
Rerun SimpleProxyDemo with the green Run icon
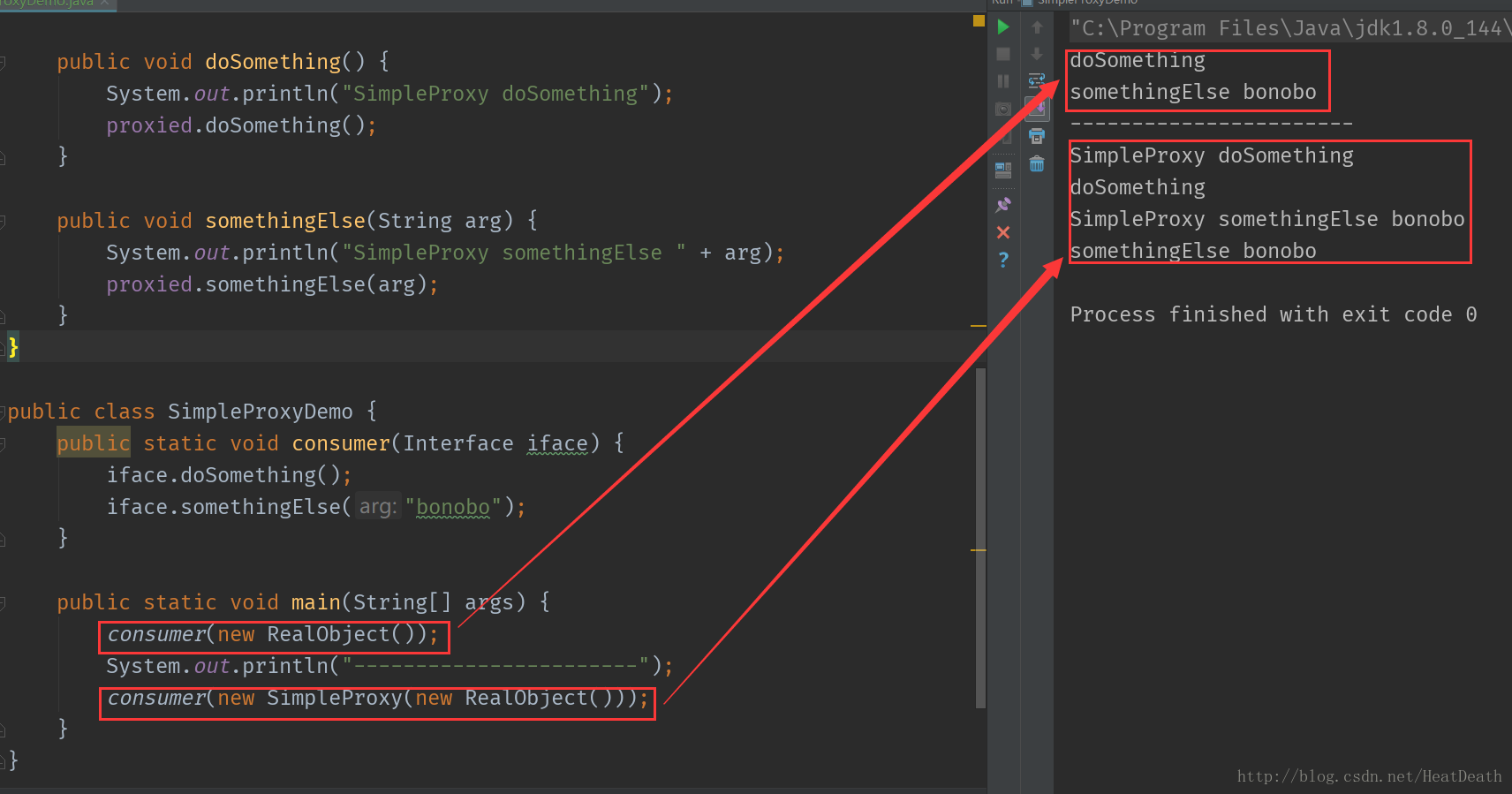point(1003,27)
